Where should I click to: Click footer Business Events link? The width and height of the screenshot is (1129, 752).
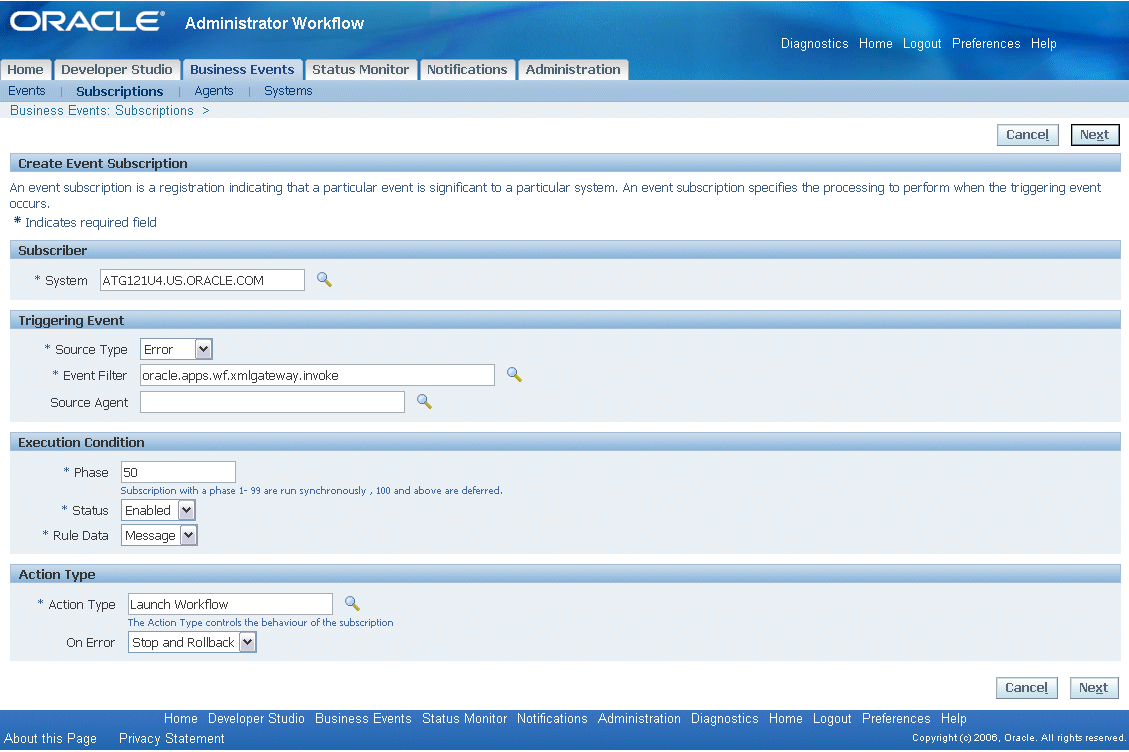pyautogui.click(x=363, y=719)
